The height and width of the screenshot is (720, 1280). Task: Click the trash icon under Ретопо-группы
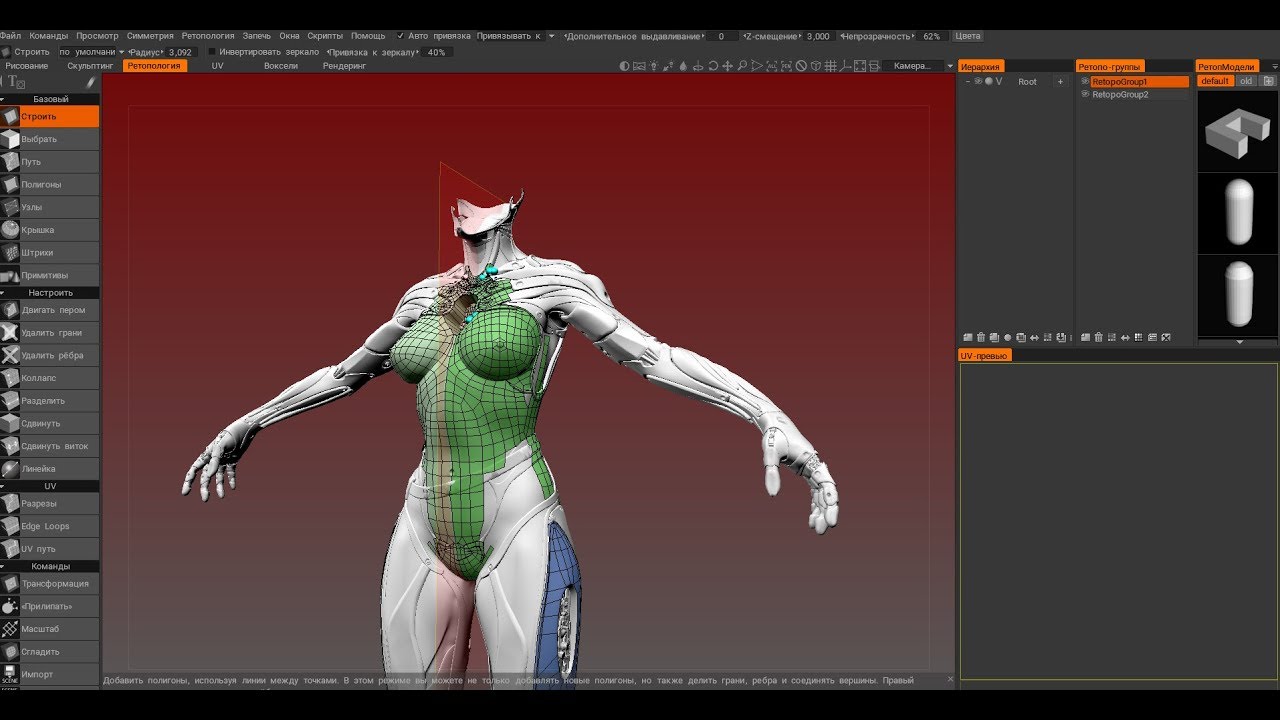click(x=1099, y=337)
